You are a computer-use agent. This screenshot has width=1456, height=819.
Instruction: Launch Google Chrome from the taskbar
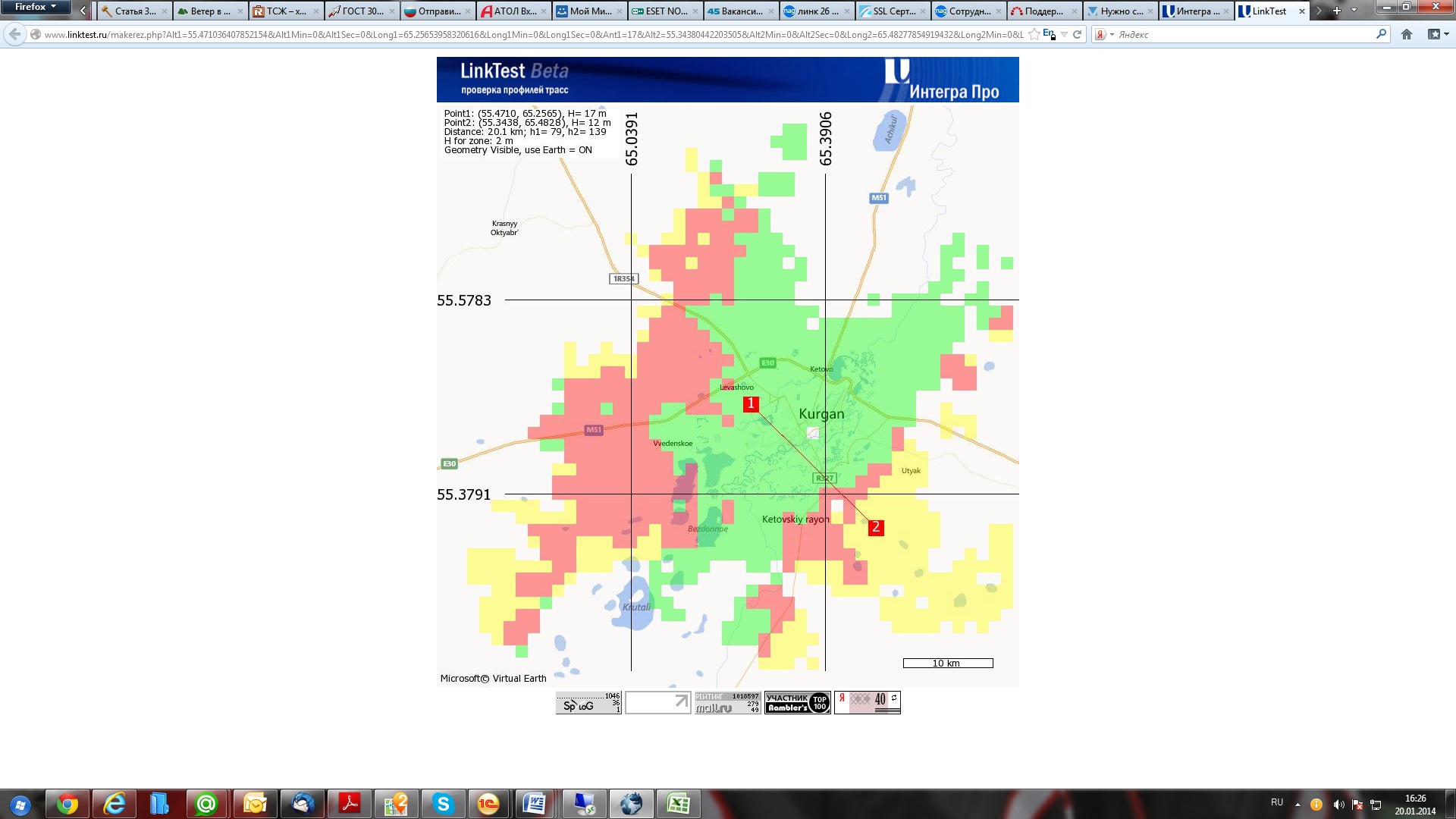[68, 804]
